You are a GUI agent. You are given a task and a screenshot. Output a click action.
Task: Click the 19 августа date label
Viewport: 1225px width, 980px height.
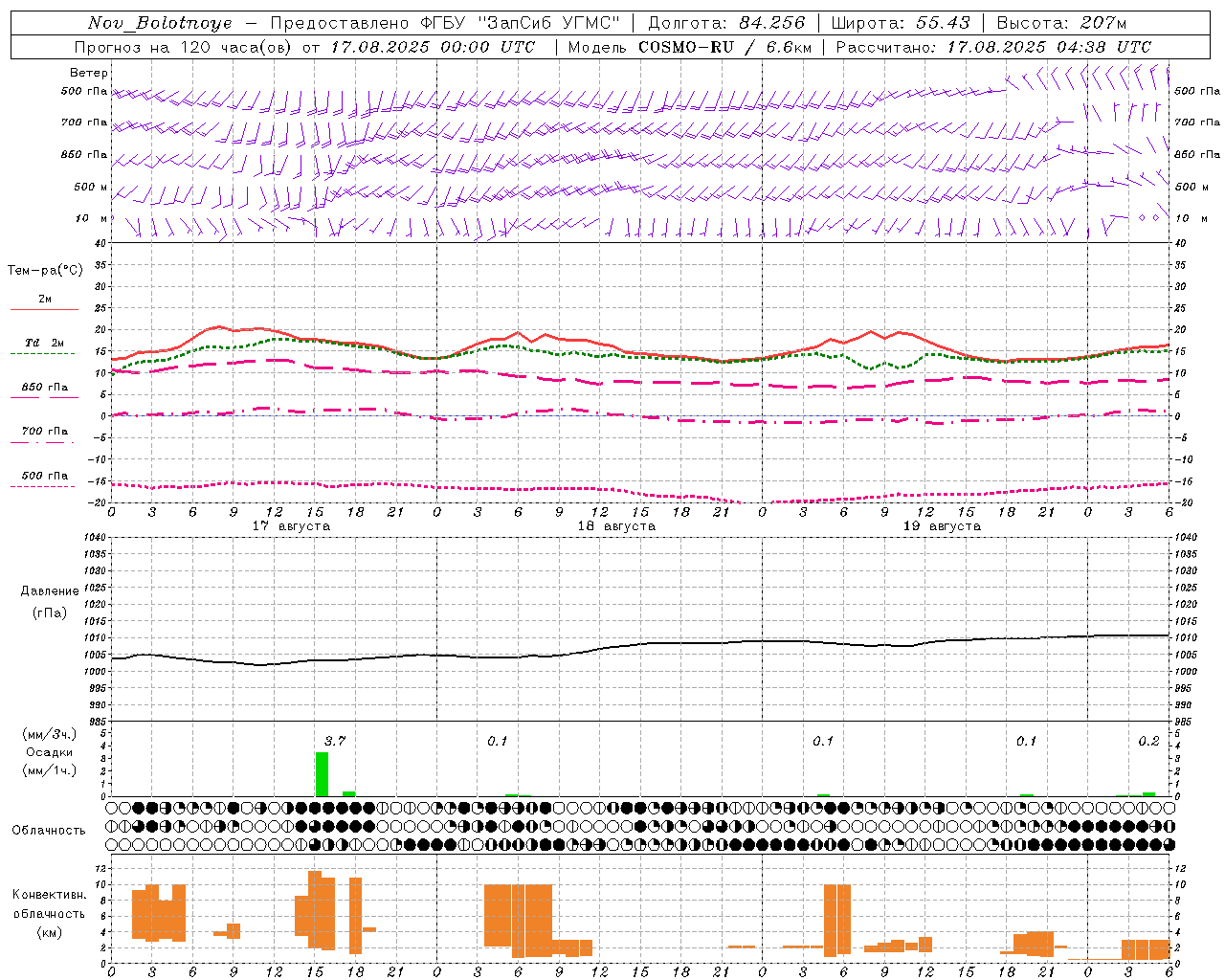click(x=942, y=526)
